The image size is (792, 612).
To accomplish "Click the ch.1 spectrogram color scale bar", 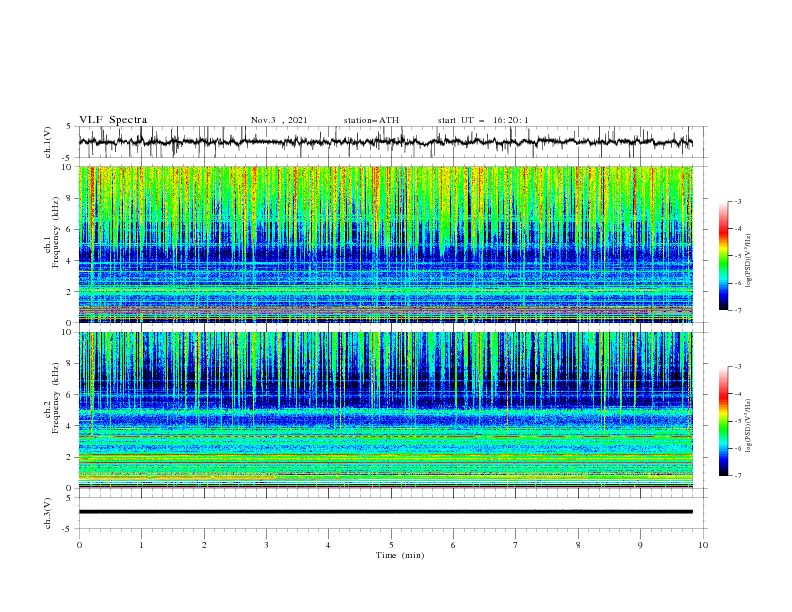I will coord(723,256).
